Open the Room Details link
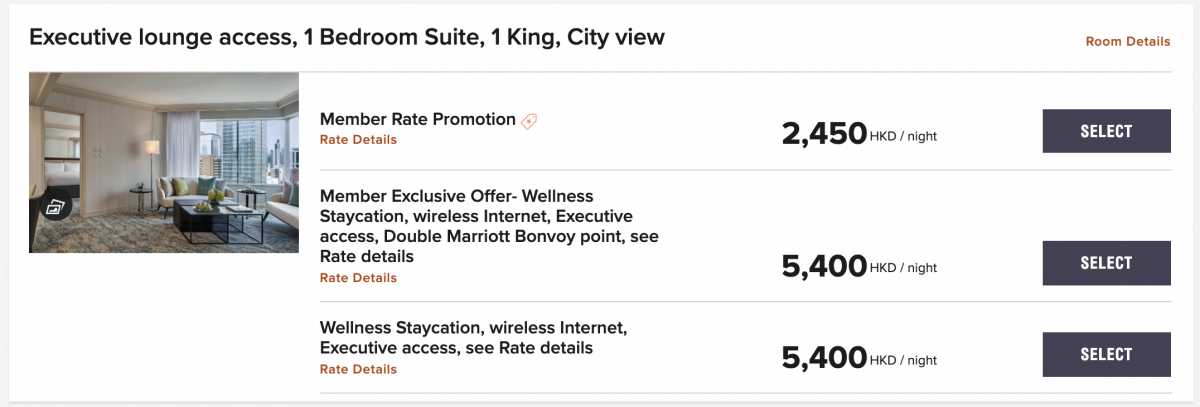 (x=1128, y=41)
